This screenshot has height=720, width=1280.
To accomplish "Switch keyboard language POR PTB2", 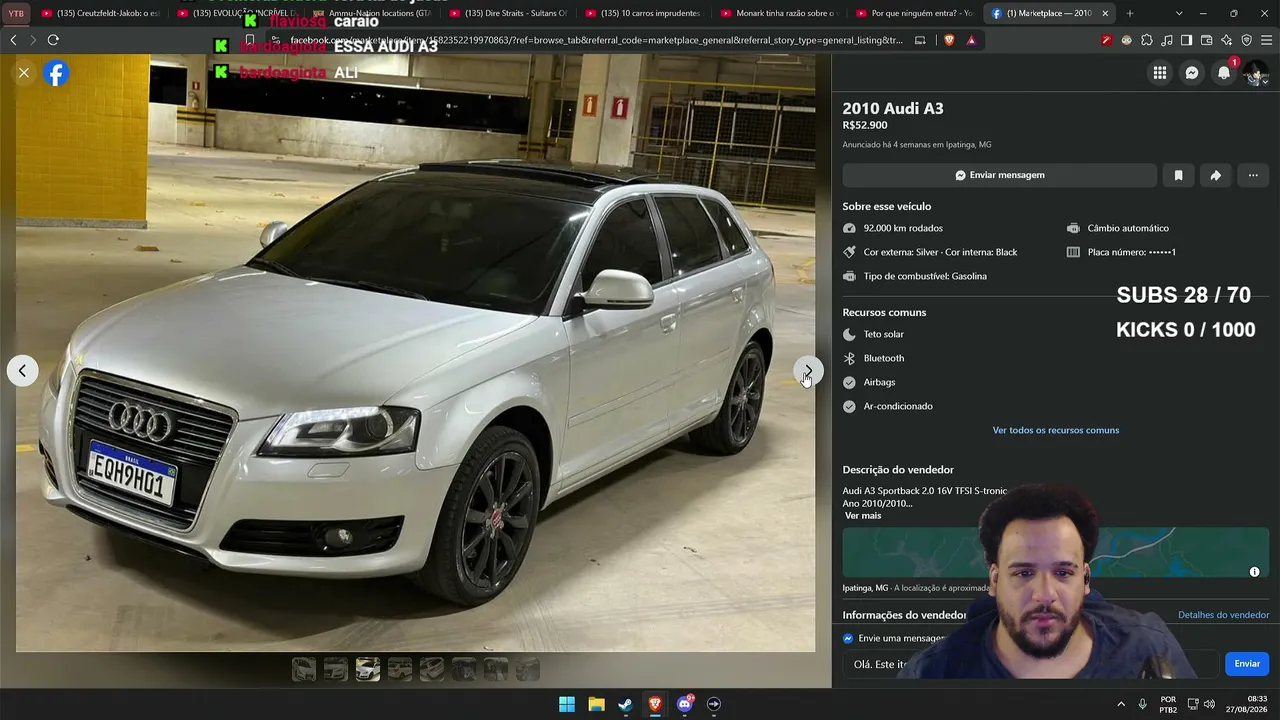I will [1168, 704].
